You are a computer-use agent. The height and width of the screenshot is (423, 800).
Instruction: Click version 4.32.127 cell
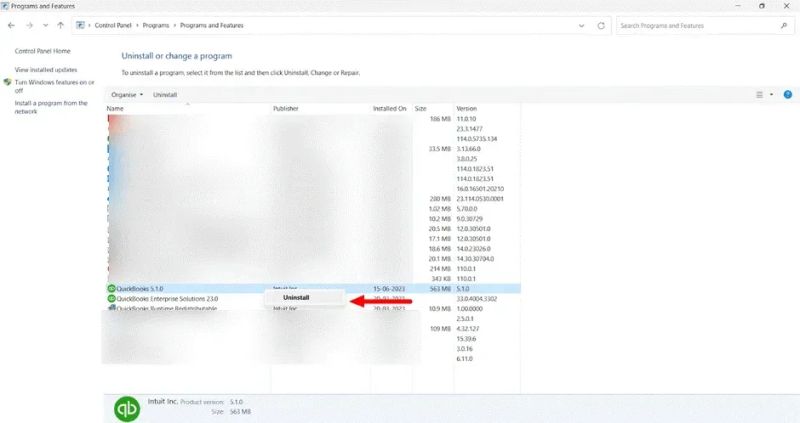tap(468, 329)
